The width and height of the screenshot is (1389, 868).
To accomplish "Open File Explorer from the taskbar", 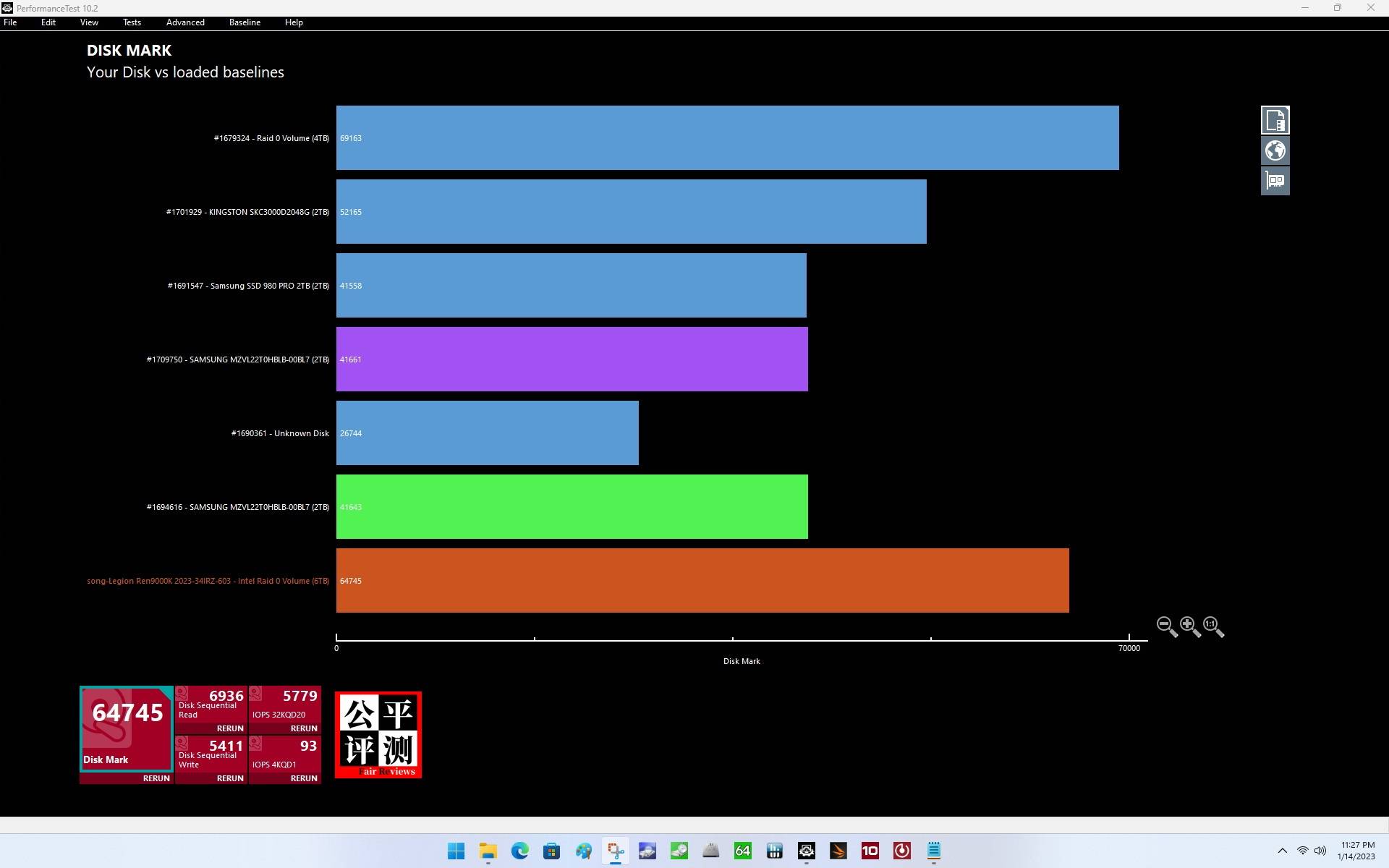I will coord(488,851).
